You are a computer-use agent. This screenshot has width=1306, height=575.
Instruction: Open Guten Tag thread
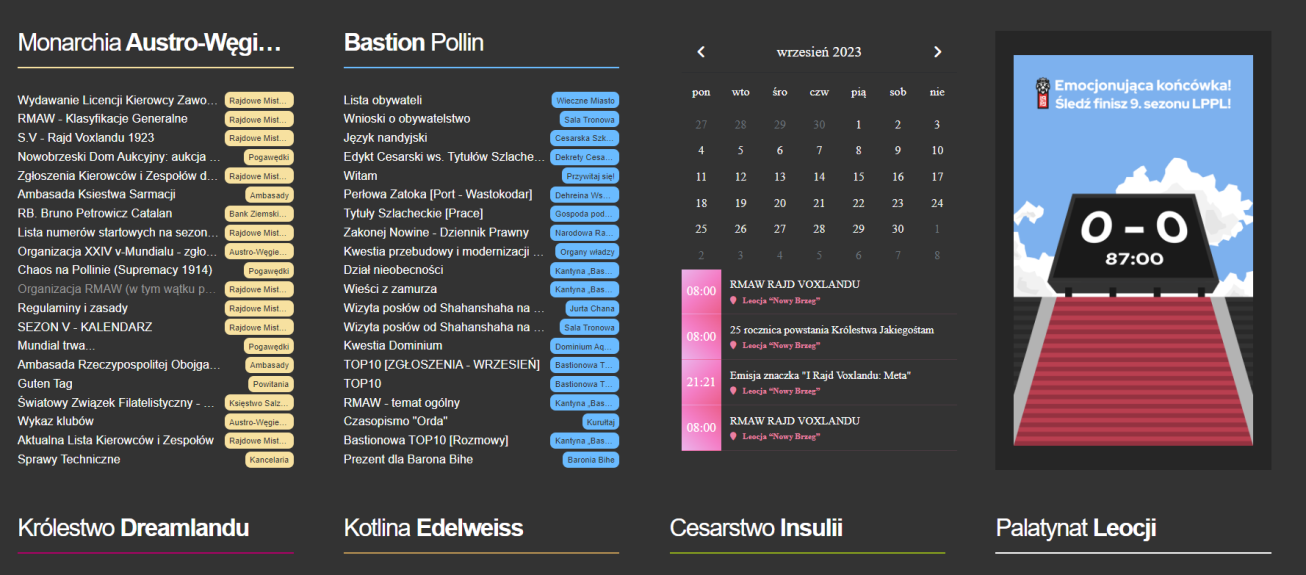tap(45, 384)
